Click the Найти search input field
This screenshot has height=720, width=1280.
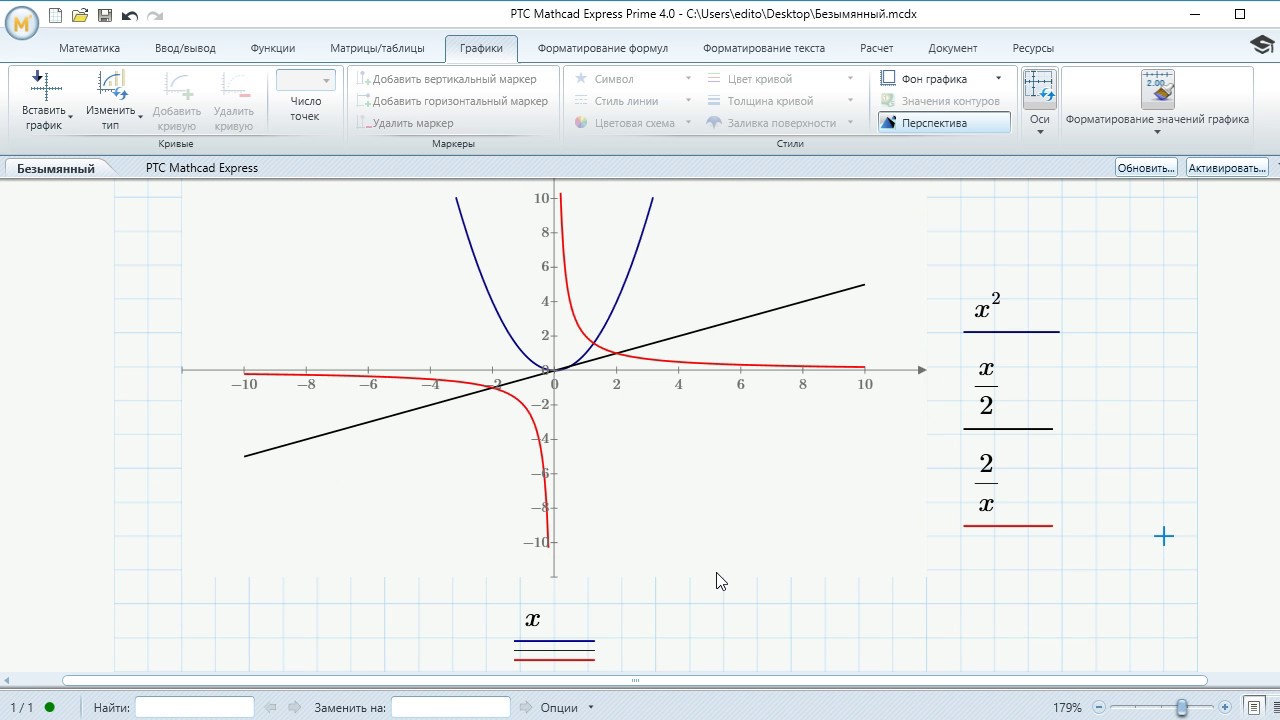[194, 707]
